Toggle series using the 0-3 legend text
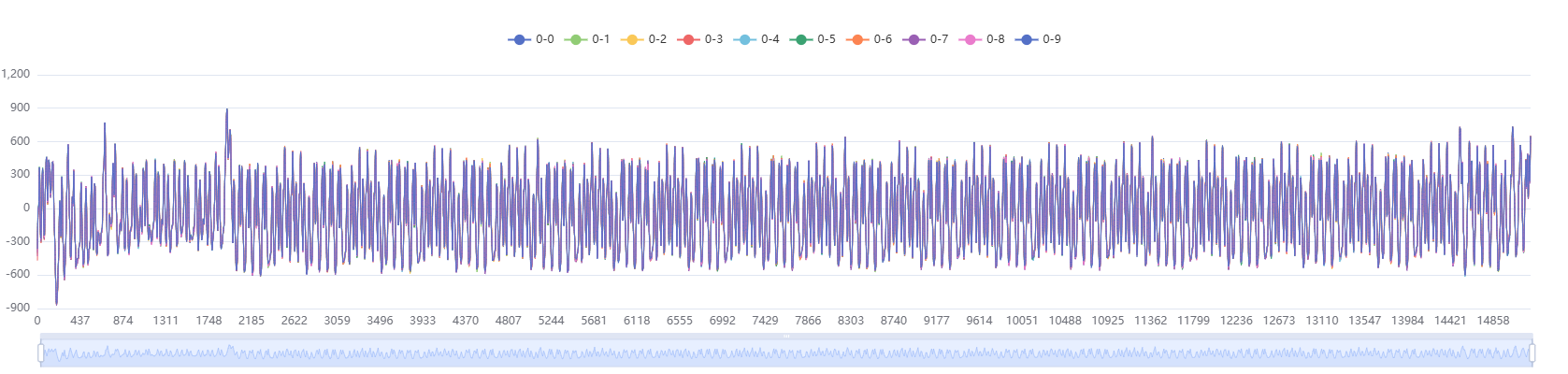Image resolution: width=1568 pixels, height=374 pixels. [713, 39]
